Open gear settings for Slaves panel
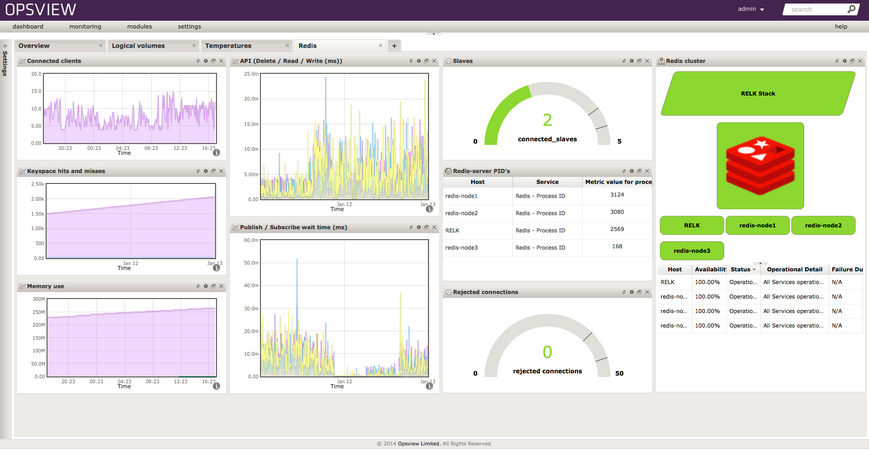This screenshot has width=869, height=450. tap(632, 61)
